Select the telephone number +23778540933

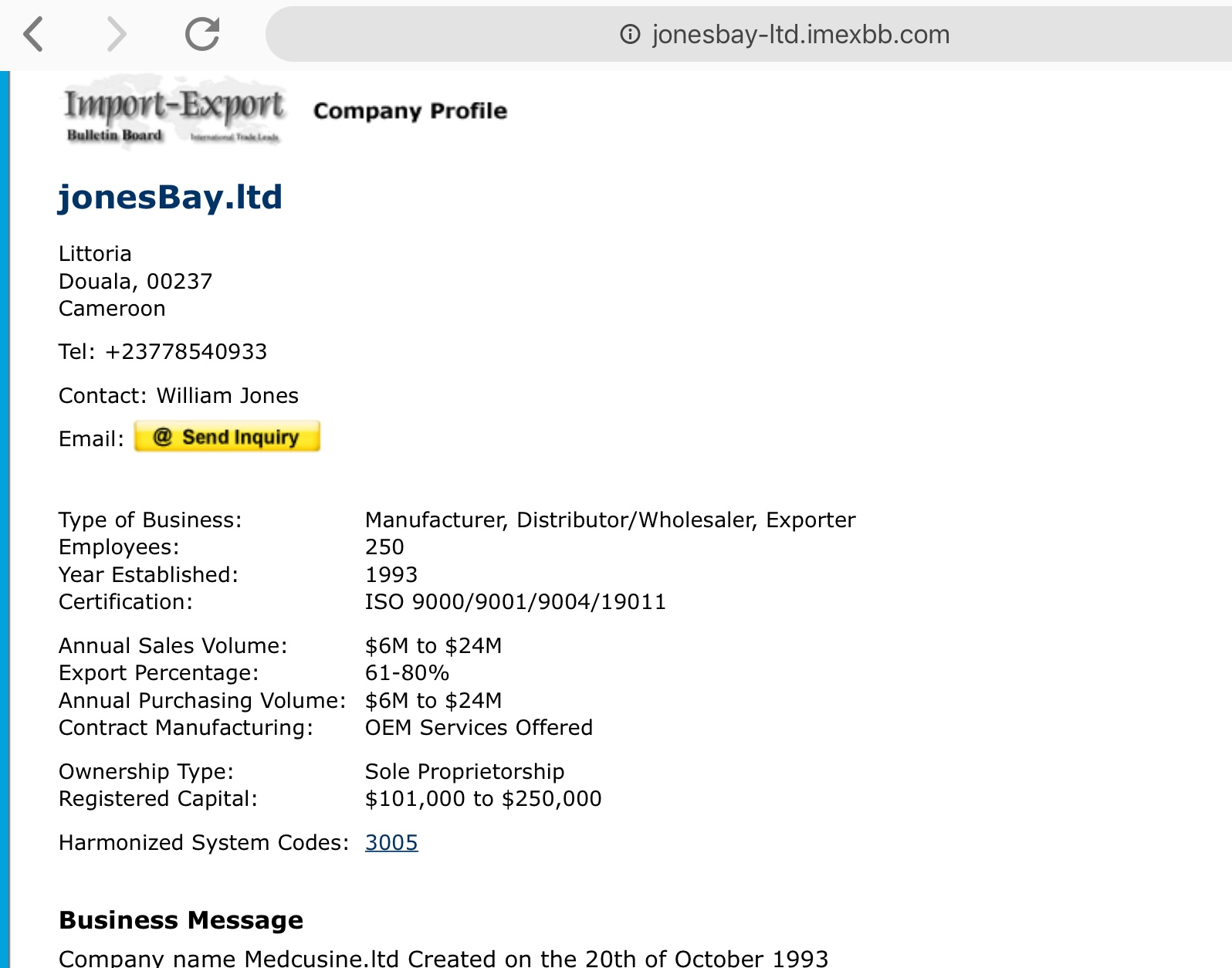[186, 352]
